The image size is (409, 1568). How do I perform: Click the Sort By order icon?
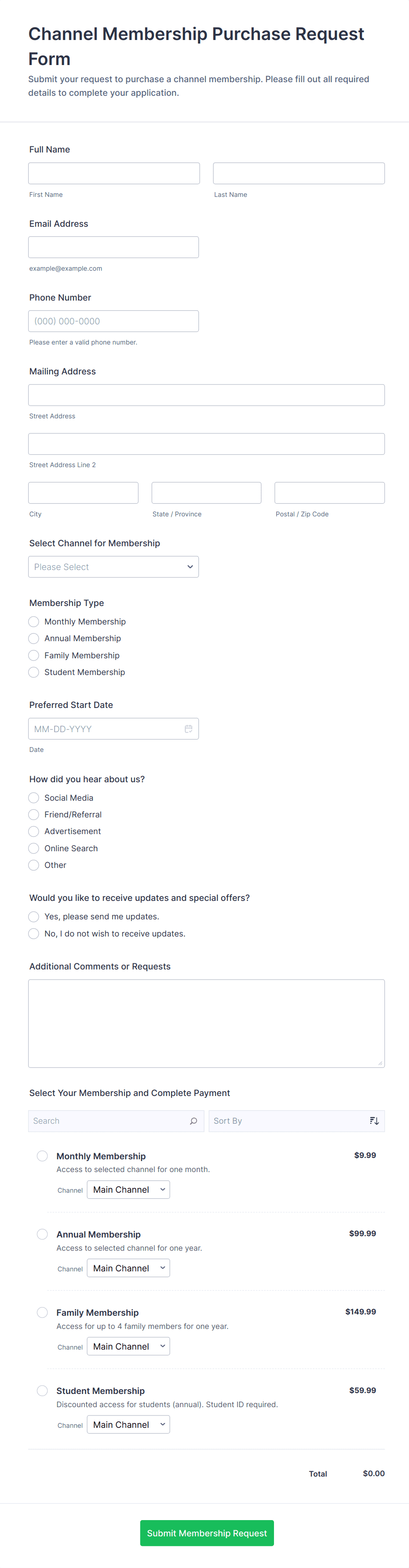[374, 1121]
